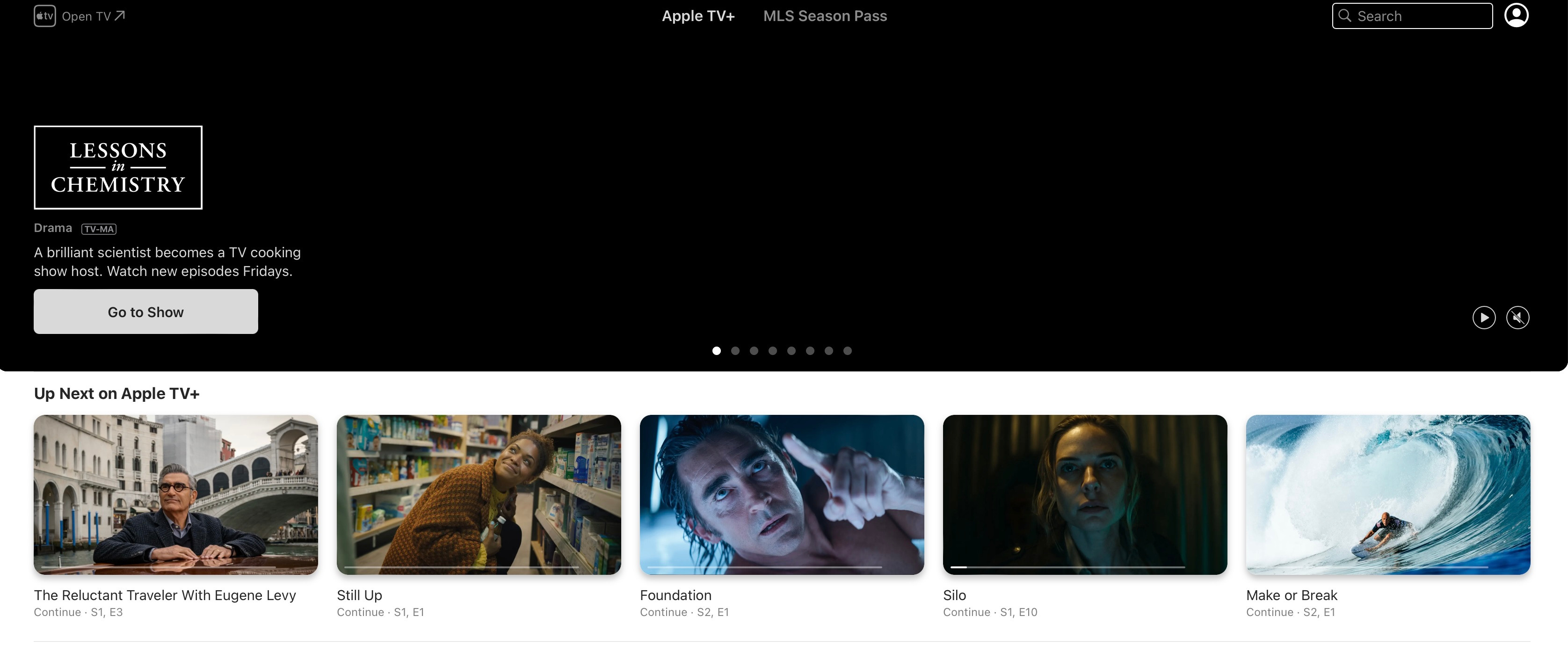Click into the Search field
Screen dimensions: 1568x652
(x=1412, y=16)
